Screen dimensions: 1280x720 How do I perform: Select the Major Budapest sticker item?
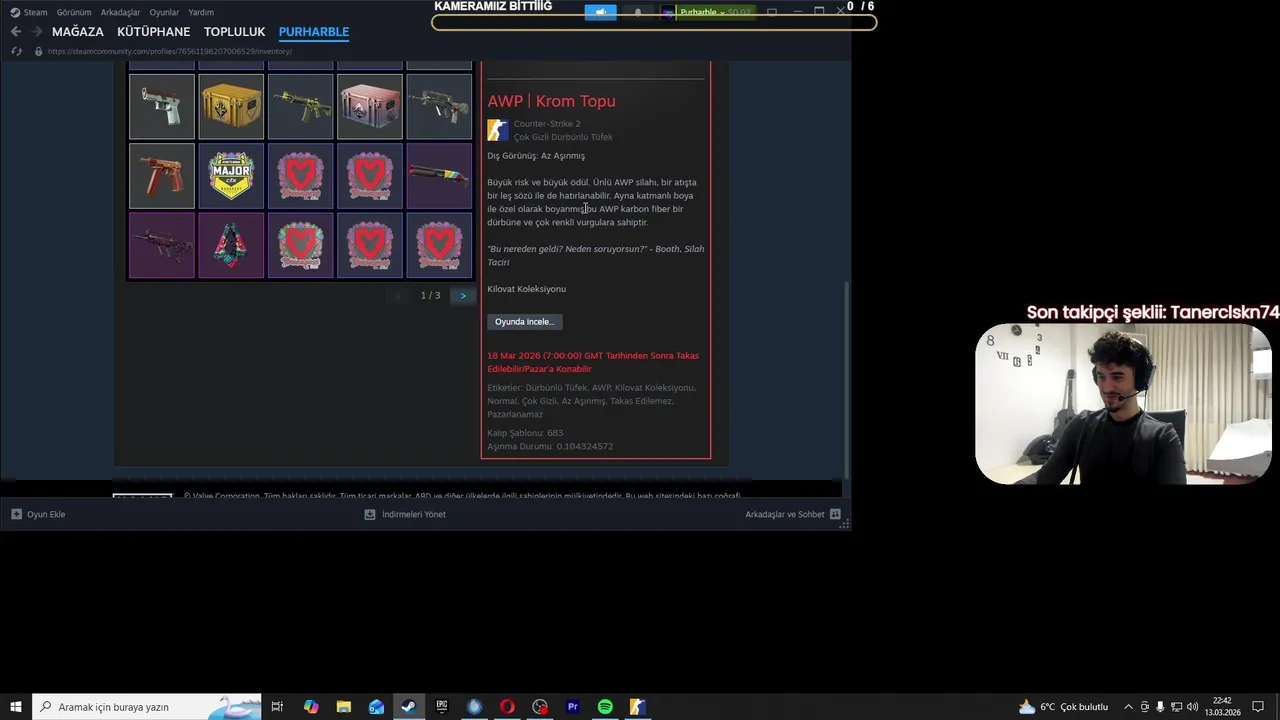(x=231, y=176)
